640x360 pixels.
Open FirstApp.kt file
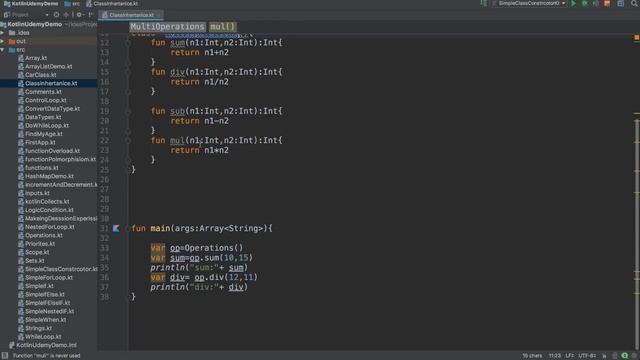pos(40,142)
